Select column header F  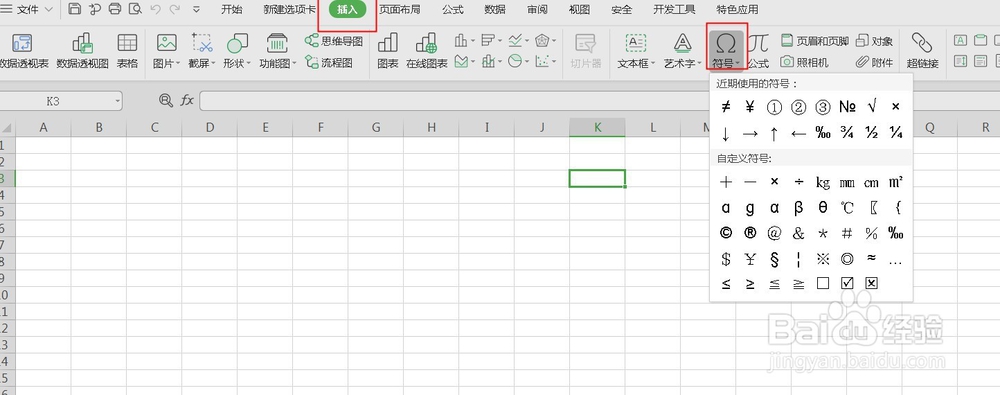(x=320, y=128)
